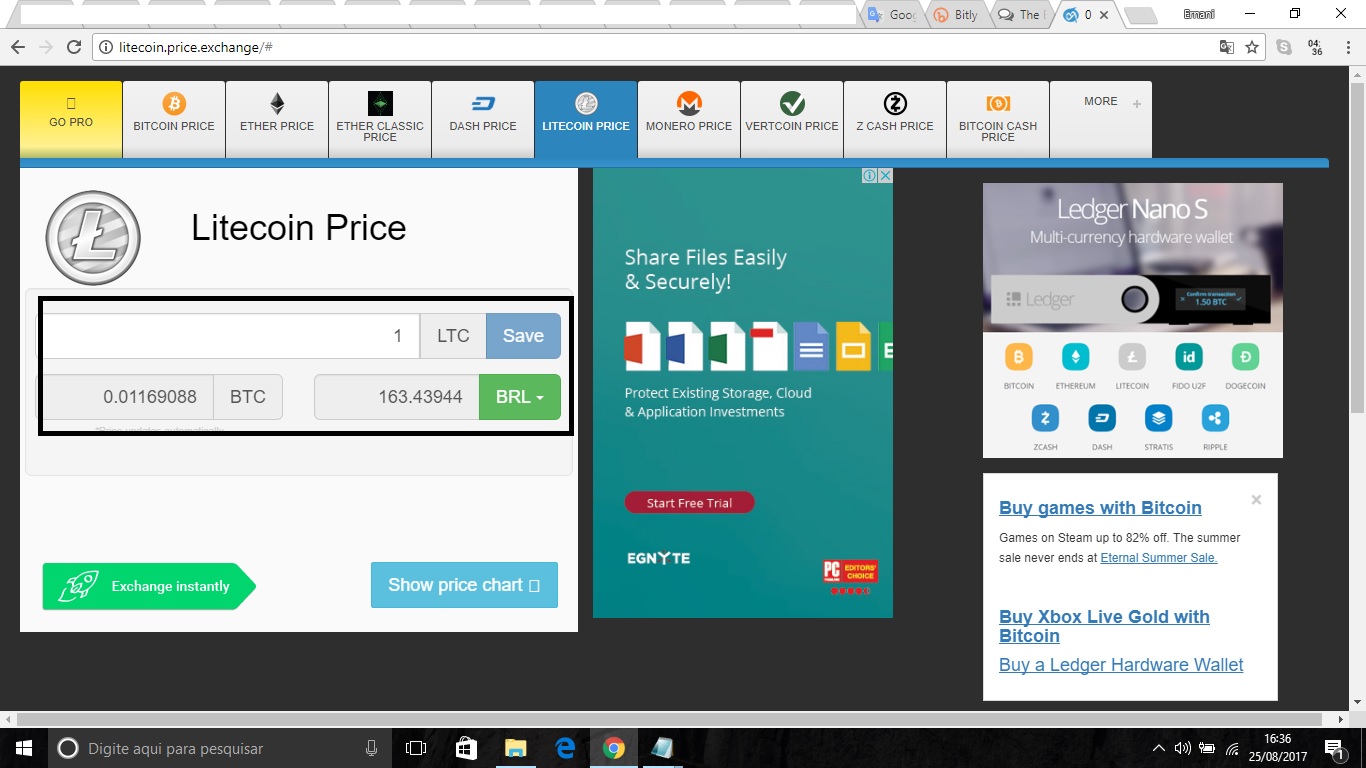Open File Explorer from taskbar
The image size is (1366, 768).
(515, 748)
